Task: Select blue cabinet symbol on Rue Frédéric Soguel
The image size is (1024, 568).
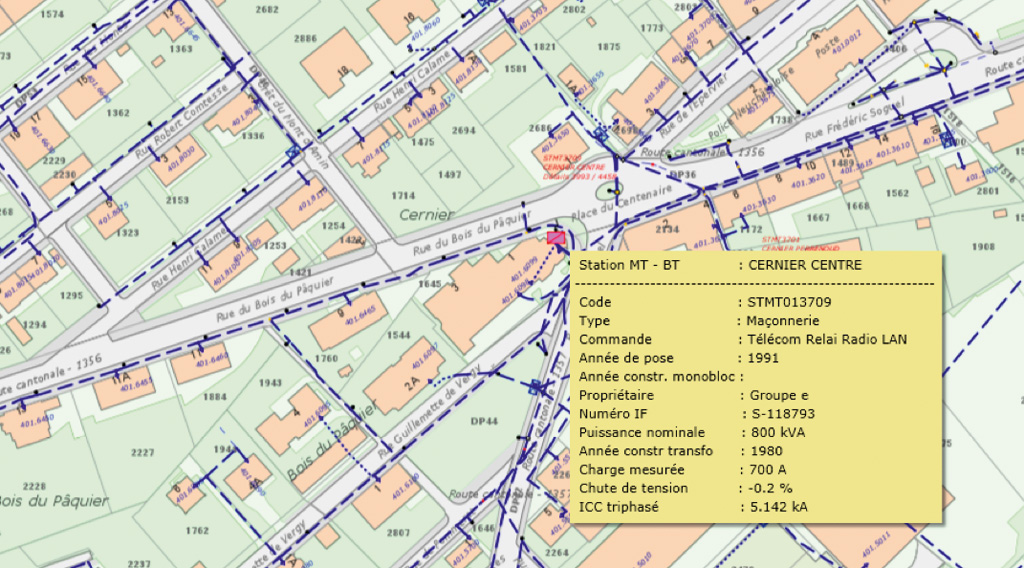Action: tap(946, 141)
